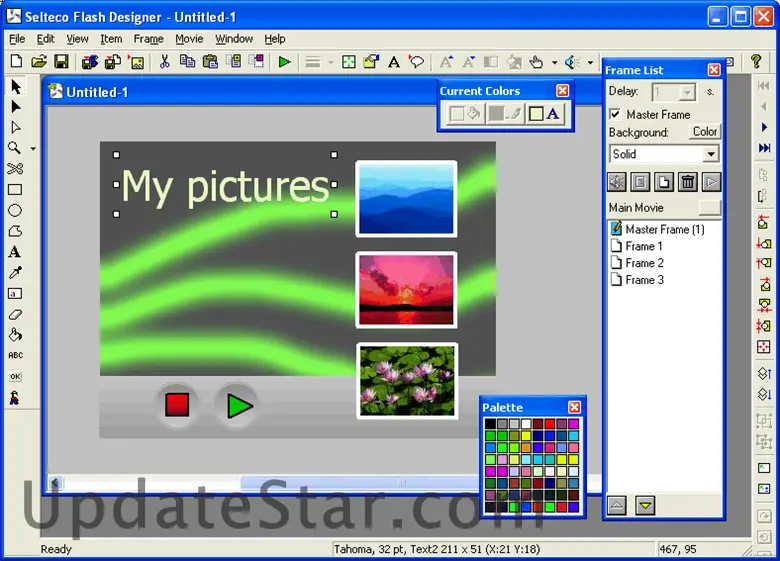Click the frame sound speaker icon
Screen dimensions: 780x561
[617, 182]
